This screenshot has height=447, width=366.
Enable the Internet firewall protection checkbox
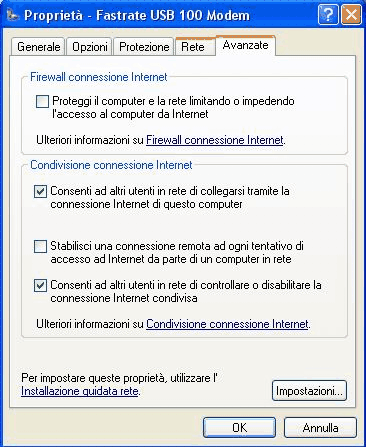pos(42,101)
